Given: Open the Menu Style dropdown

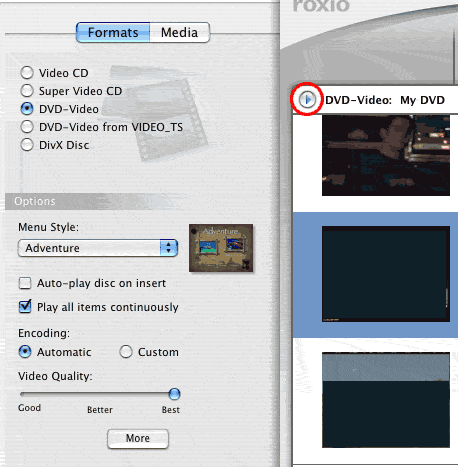Looking at the screenshot, I should pos(98,248).
